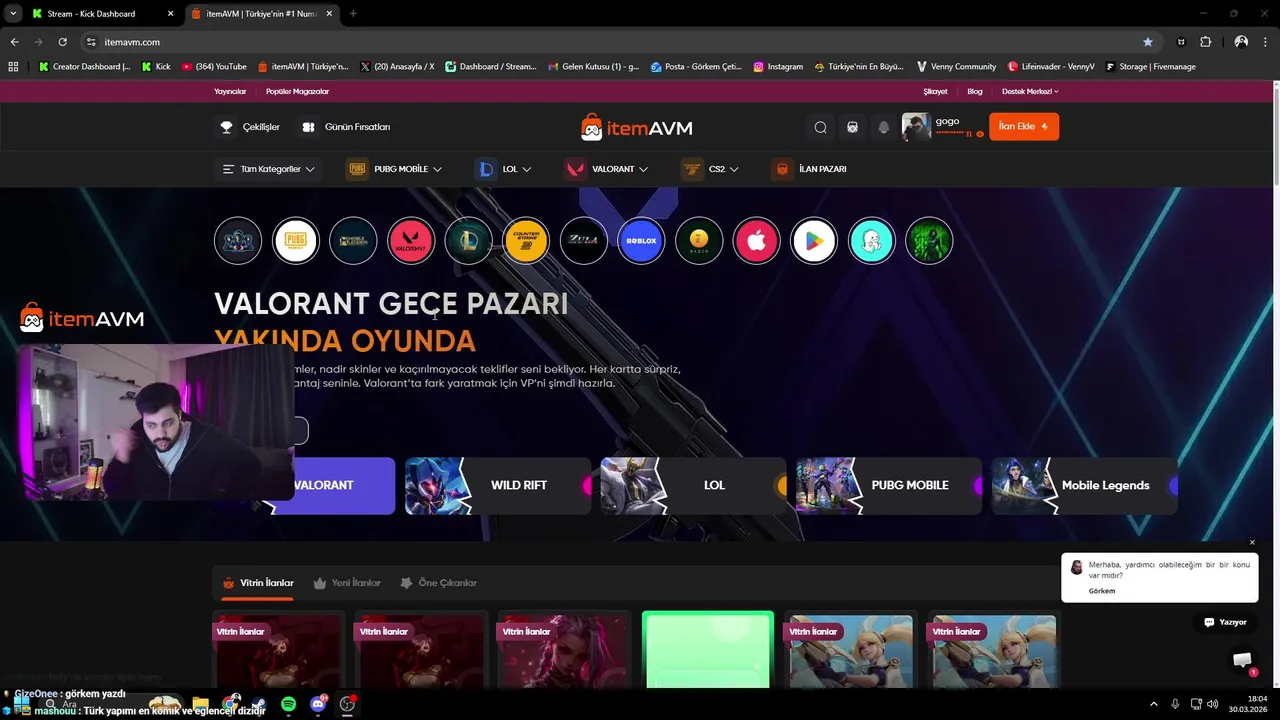Image resolution: width=1280 pixels, height=720 pixels.
Task: Click the site search magnifier icon
Action: tap(821, 127)
